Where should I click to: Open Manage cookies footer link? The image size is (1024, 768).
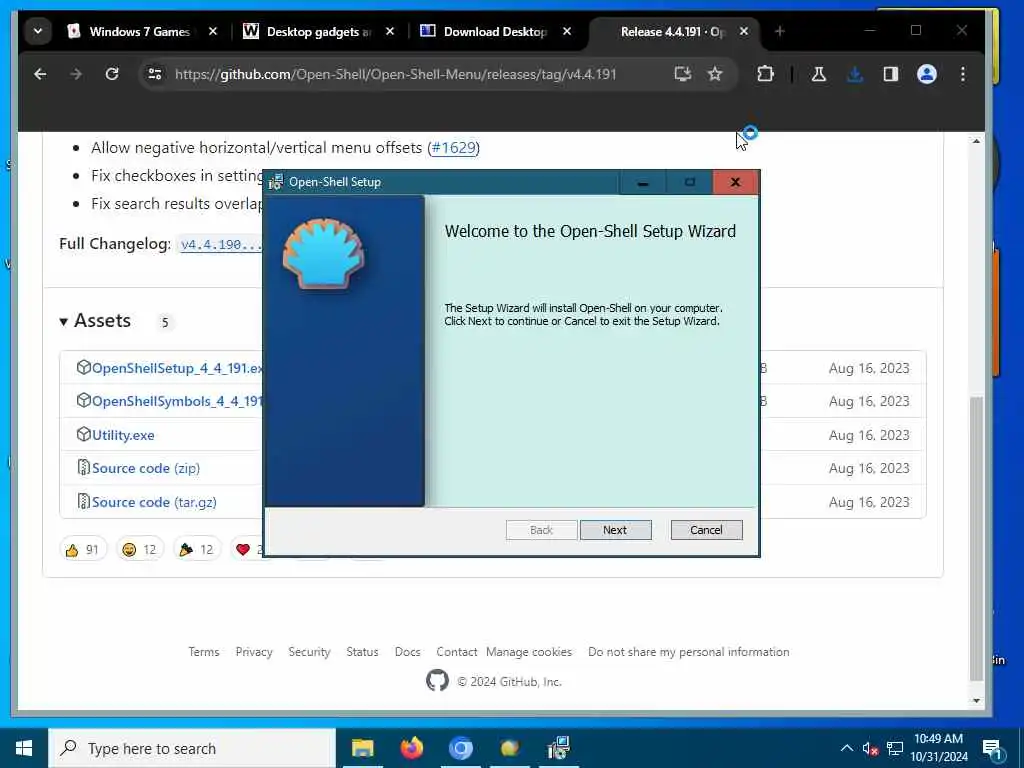coord(529,652)
